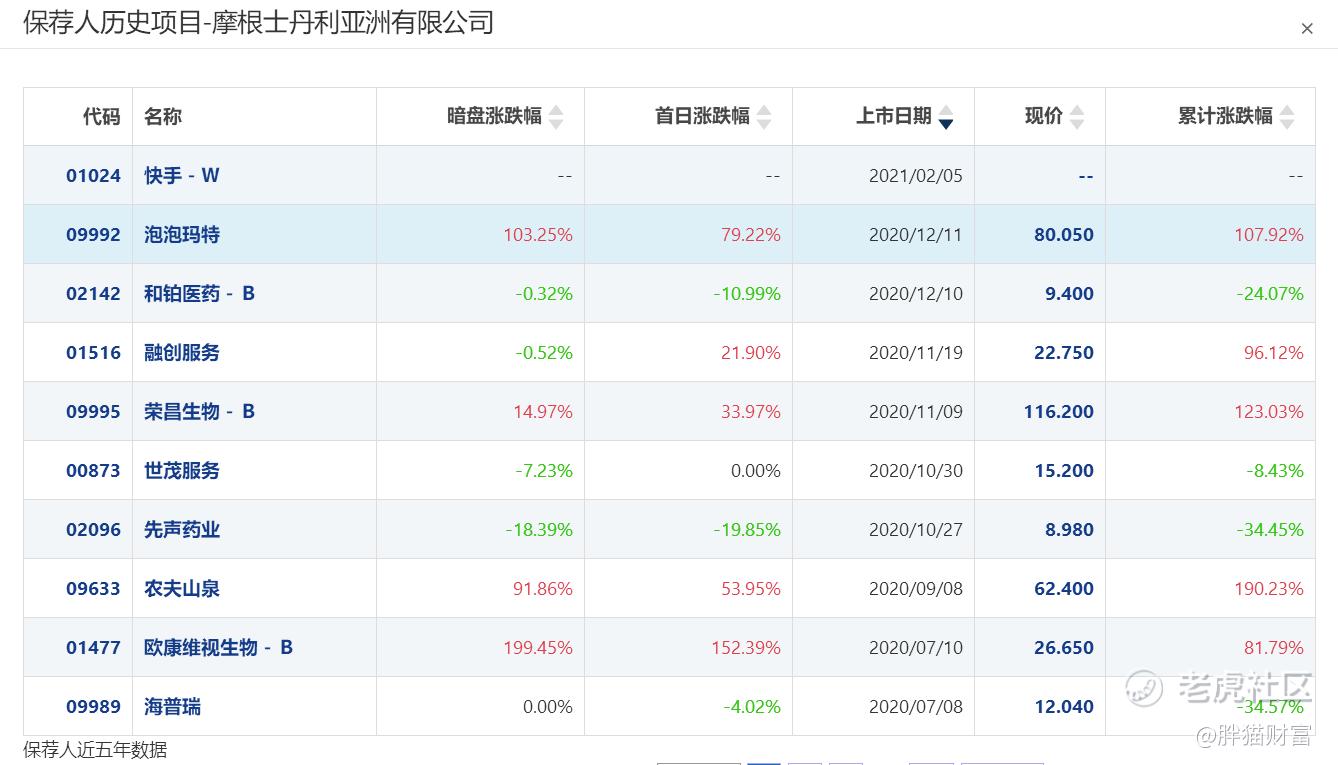Select the cumulative change 123.03%
Image resolution: width=1338 pixels, height=765 pixels.
1269,412
